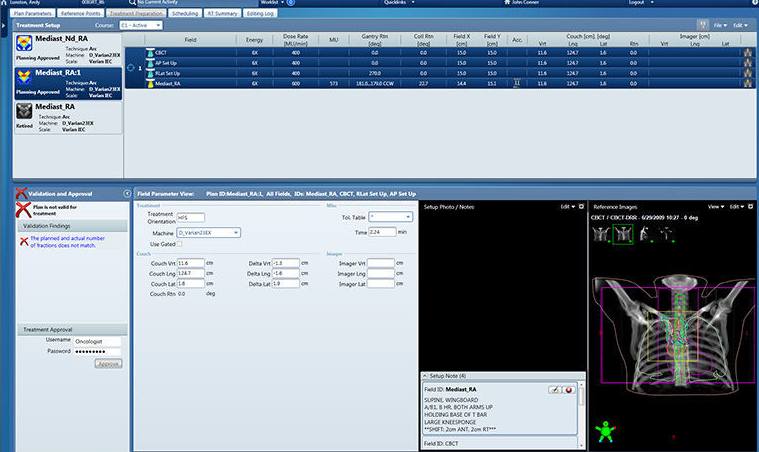Click the patient search magnifier icon

click(132, 3)
